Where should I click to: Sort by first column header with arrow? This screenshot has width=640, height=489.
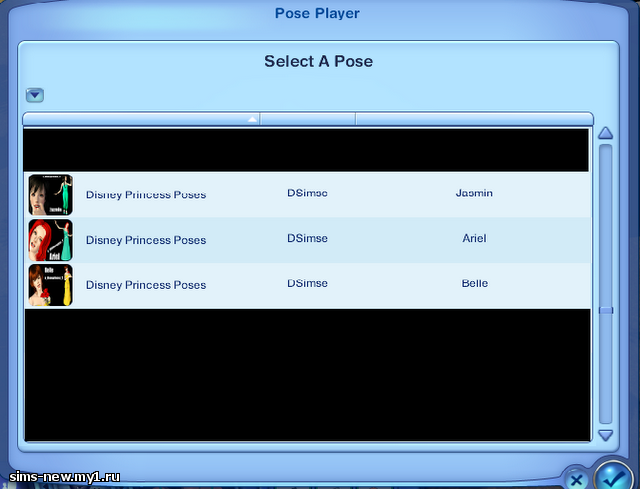click(x=141, y=119)
